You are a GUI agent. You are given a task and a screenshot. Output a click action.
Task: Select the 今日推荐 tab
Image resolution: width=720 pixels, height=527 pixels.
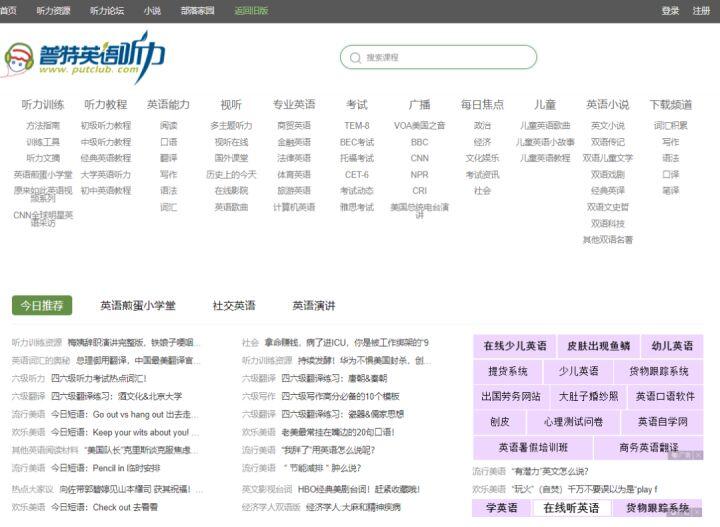pyautogui.click(x=42, y=305)
